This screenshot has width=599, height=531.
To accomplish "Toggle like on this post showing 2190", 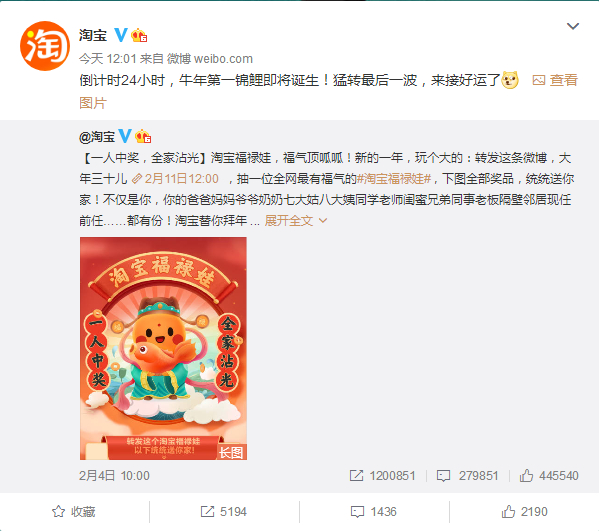I will coord(525,512).
